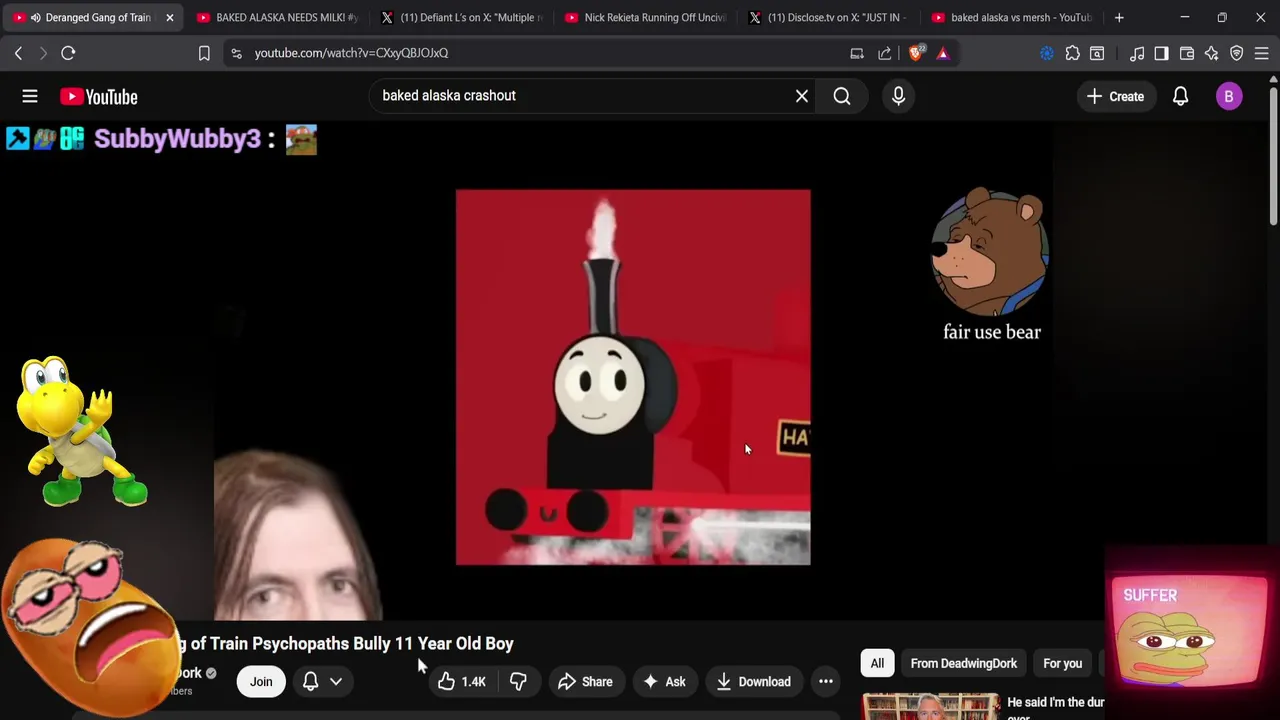Viewport: 1280px width, 720px height.
Task: Open the browser extensions puzzle icon
Action: [1072, 53]
